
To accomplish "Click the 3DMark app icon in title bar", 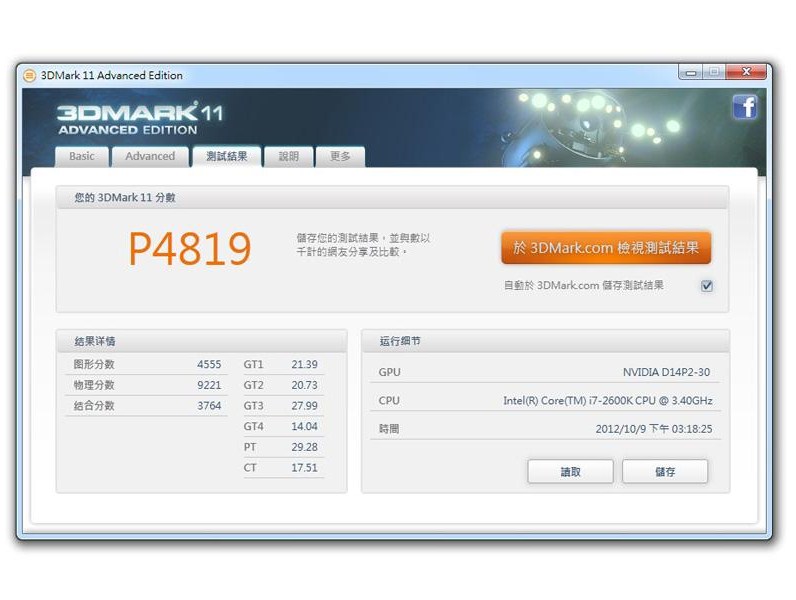I will click(x=29, y=75).
